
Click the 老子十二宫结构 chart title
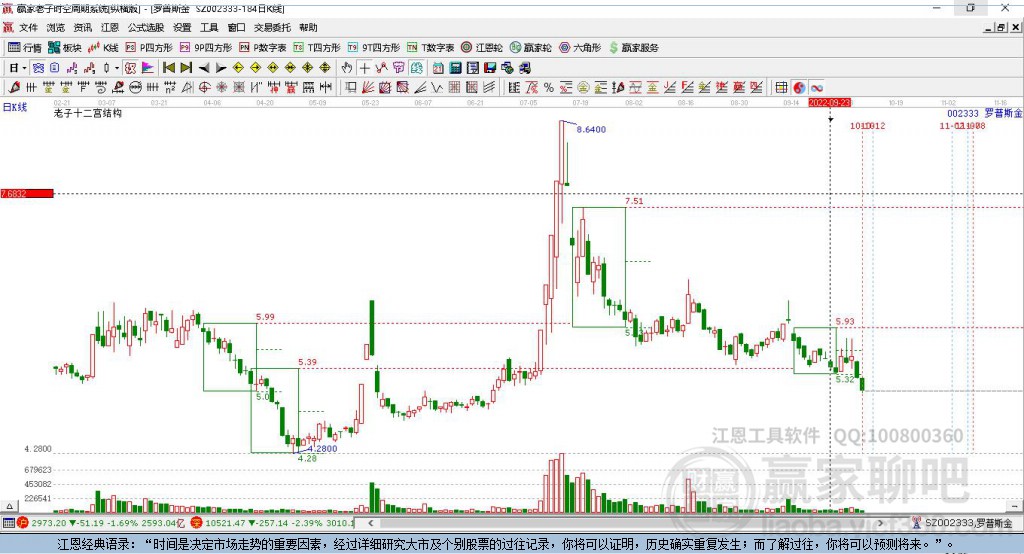click(x=88, y=113)
